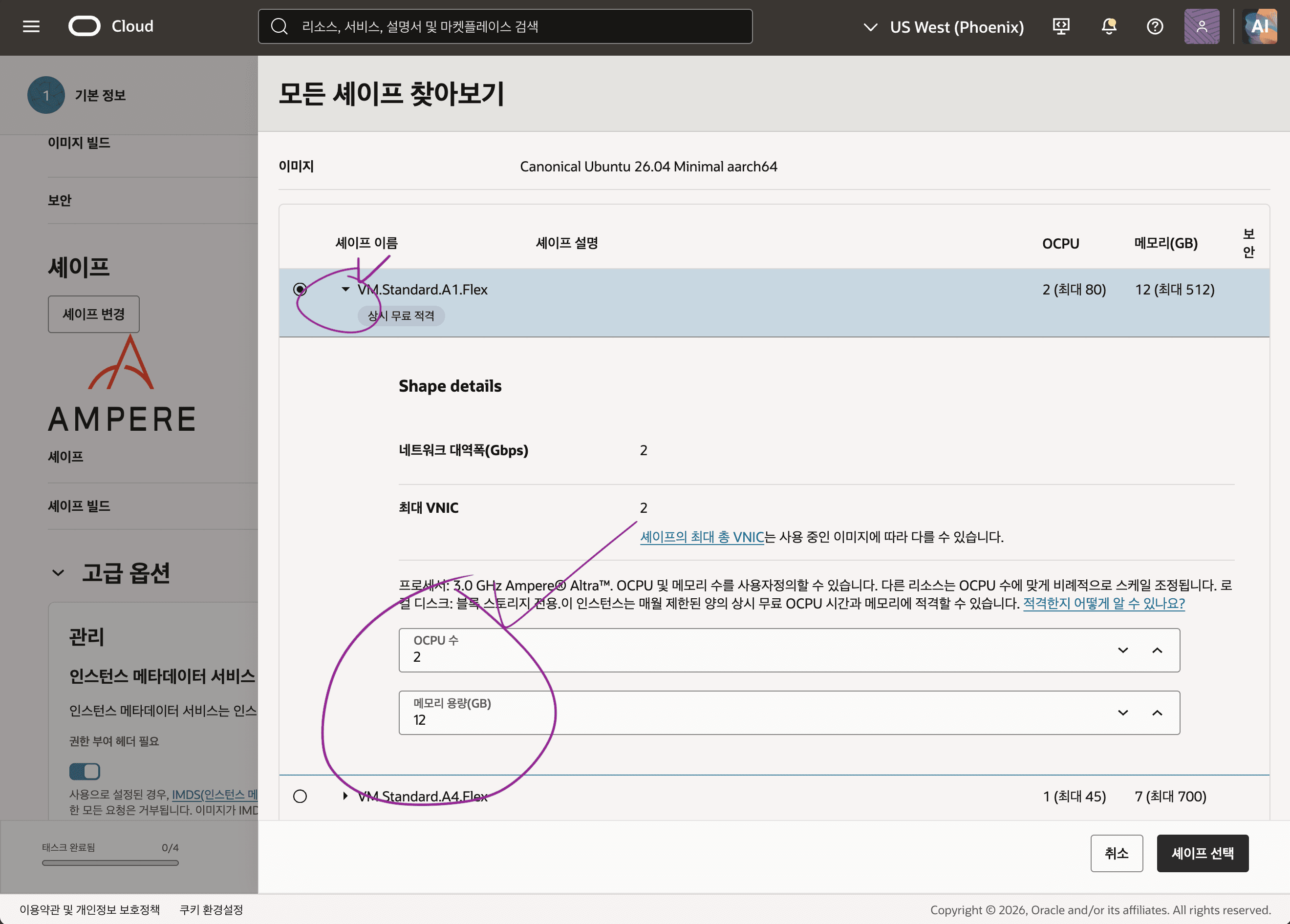Select the VM.Standard.A1.Flex radio button
The width and height of the screenshot is (1290, 924).
pyautogui.click(x=301, y=289)
